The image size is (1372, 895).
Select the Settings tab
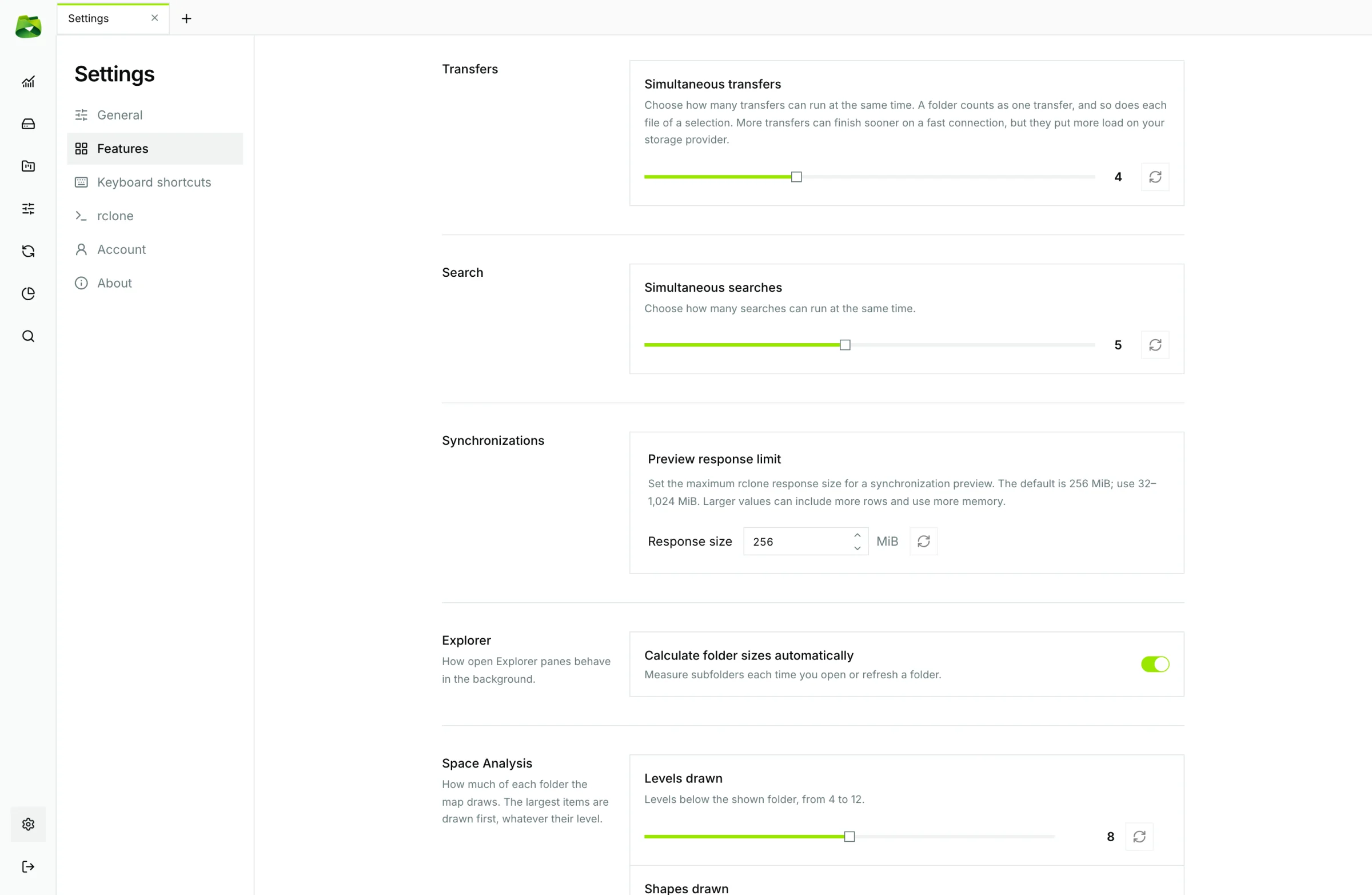(x=113, y=18)
